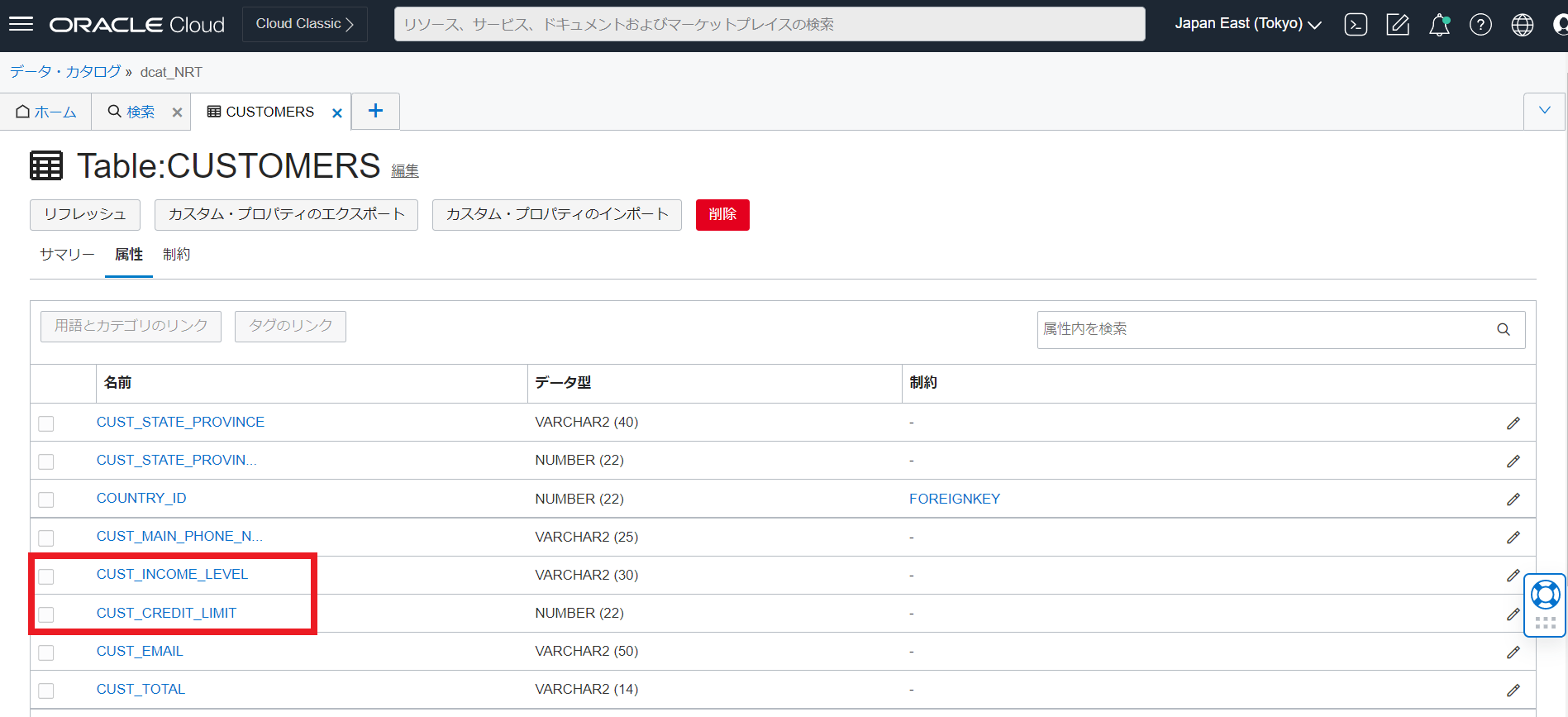Click the pencil edit icon for COUNTRY_ID row

pyautogui.click(x=1513, y=500)
